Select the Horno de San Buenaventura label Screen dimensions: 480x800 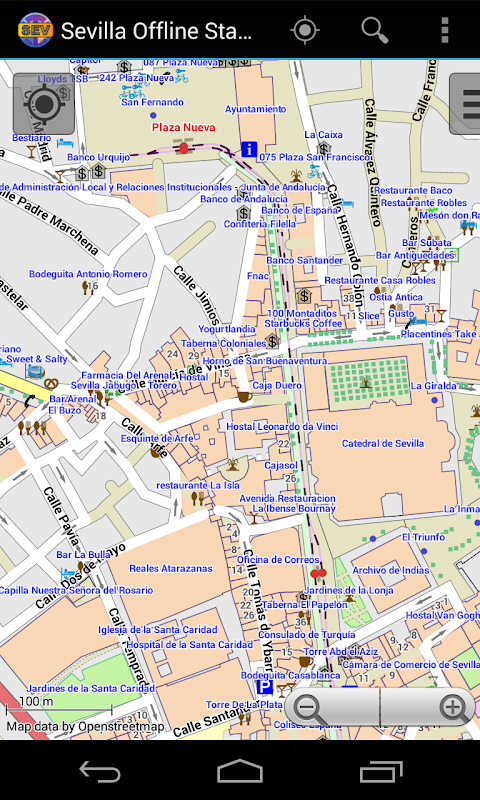265,361
